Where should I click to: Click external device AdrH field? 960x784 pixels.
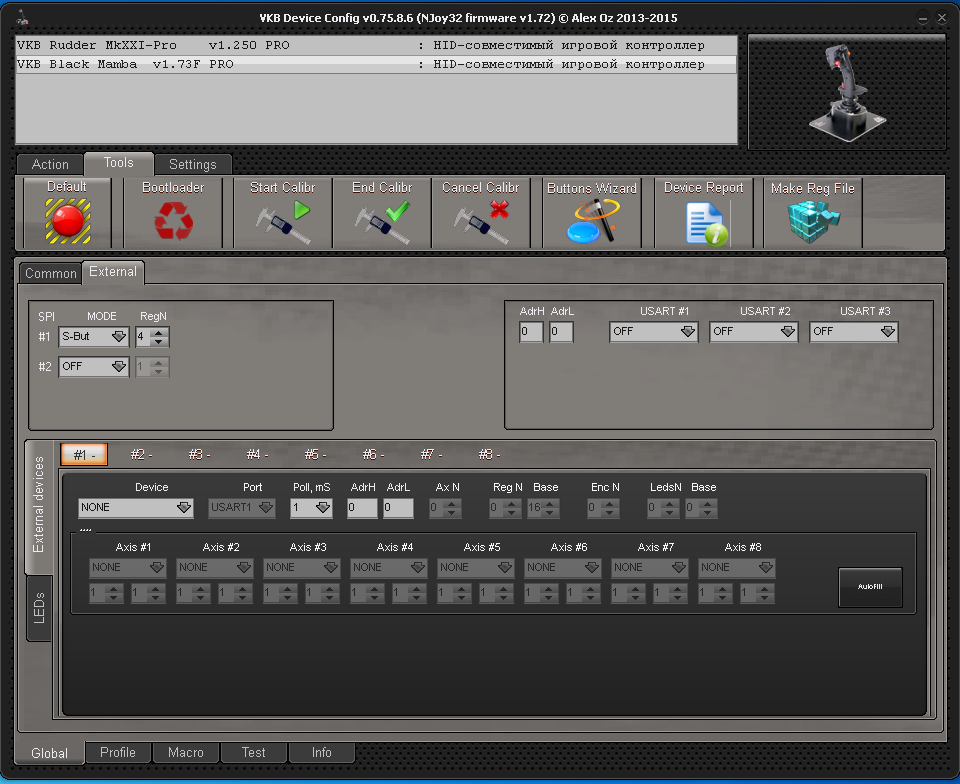pos(362,508)
